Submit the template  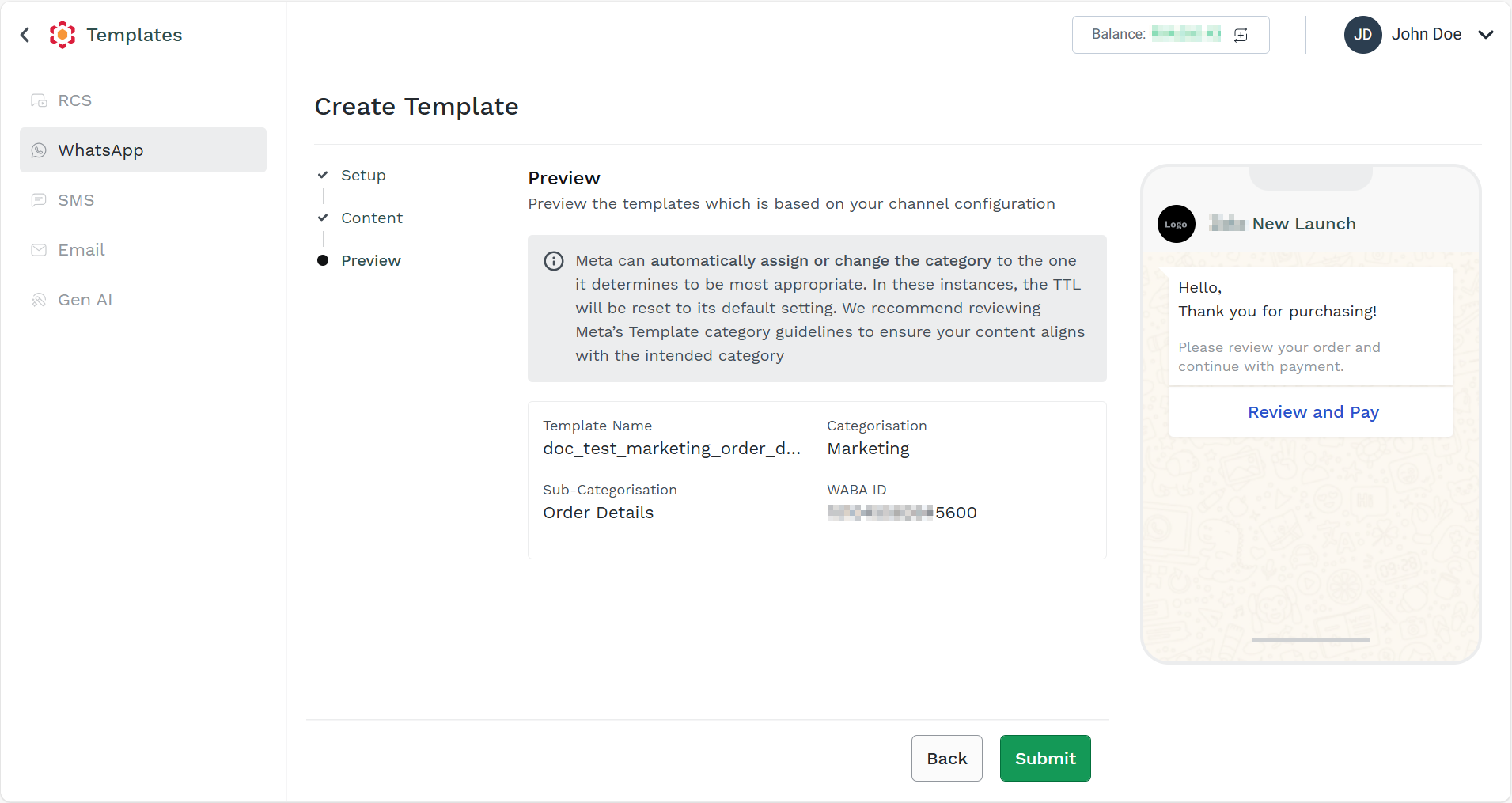point(1045,758)
